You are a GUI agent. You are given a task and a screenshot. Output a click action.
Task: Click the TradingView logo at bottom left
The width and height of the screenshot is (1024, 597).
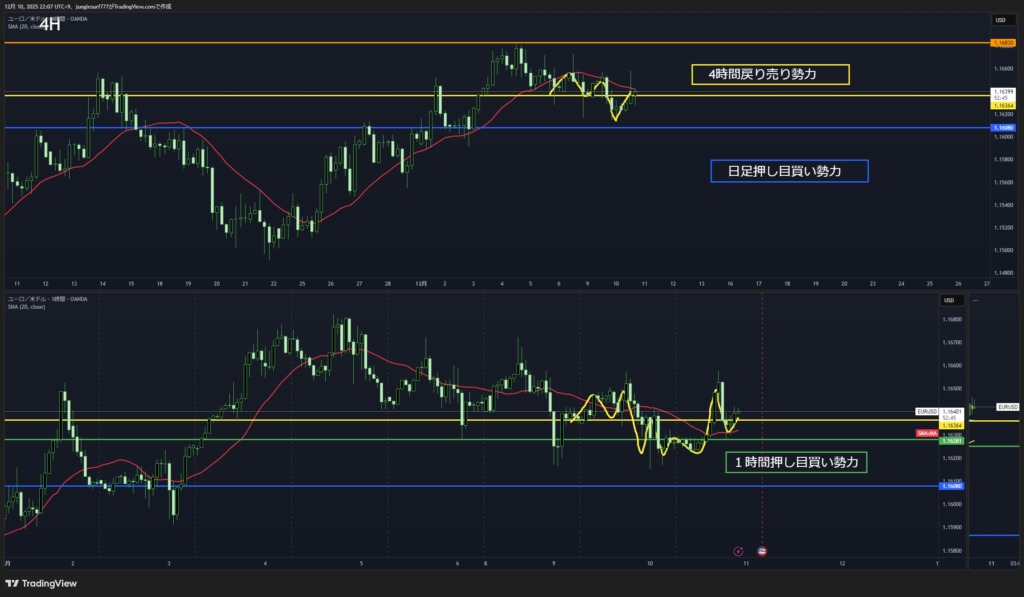42,583
